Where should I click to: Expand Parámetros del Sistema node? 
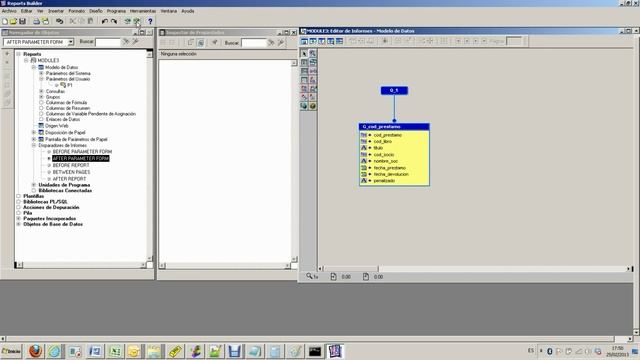click(41, 73)
